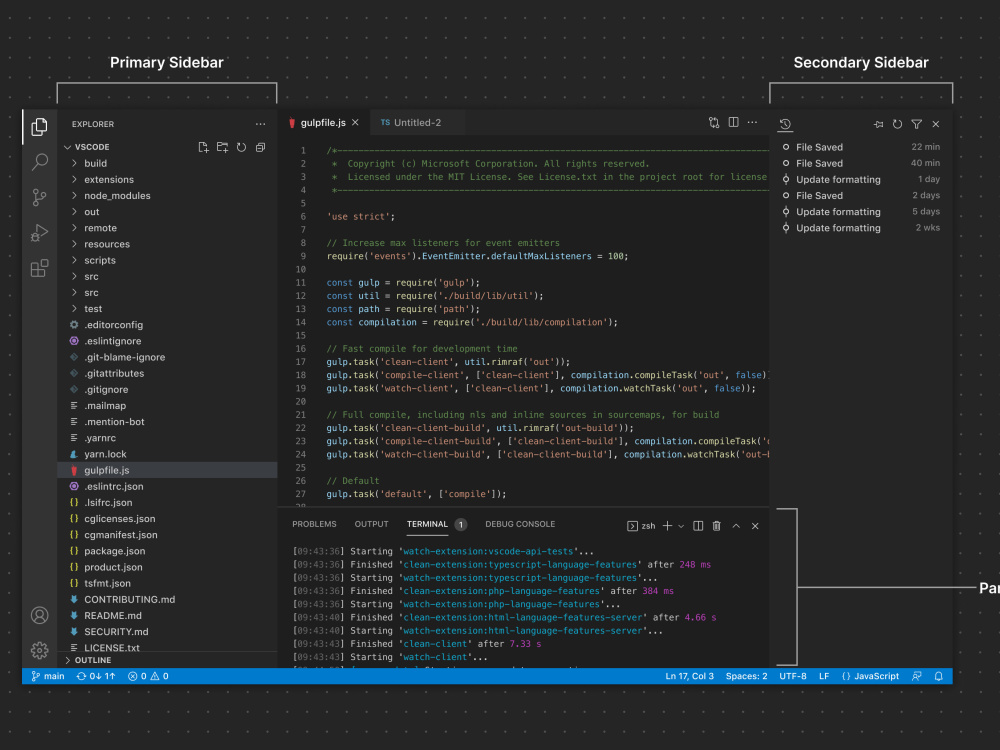This screenshot has height=750, width=1000.
Task: Open the PROBLEMS panel tab
Action: coord(314,524)
